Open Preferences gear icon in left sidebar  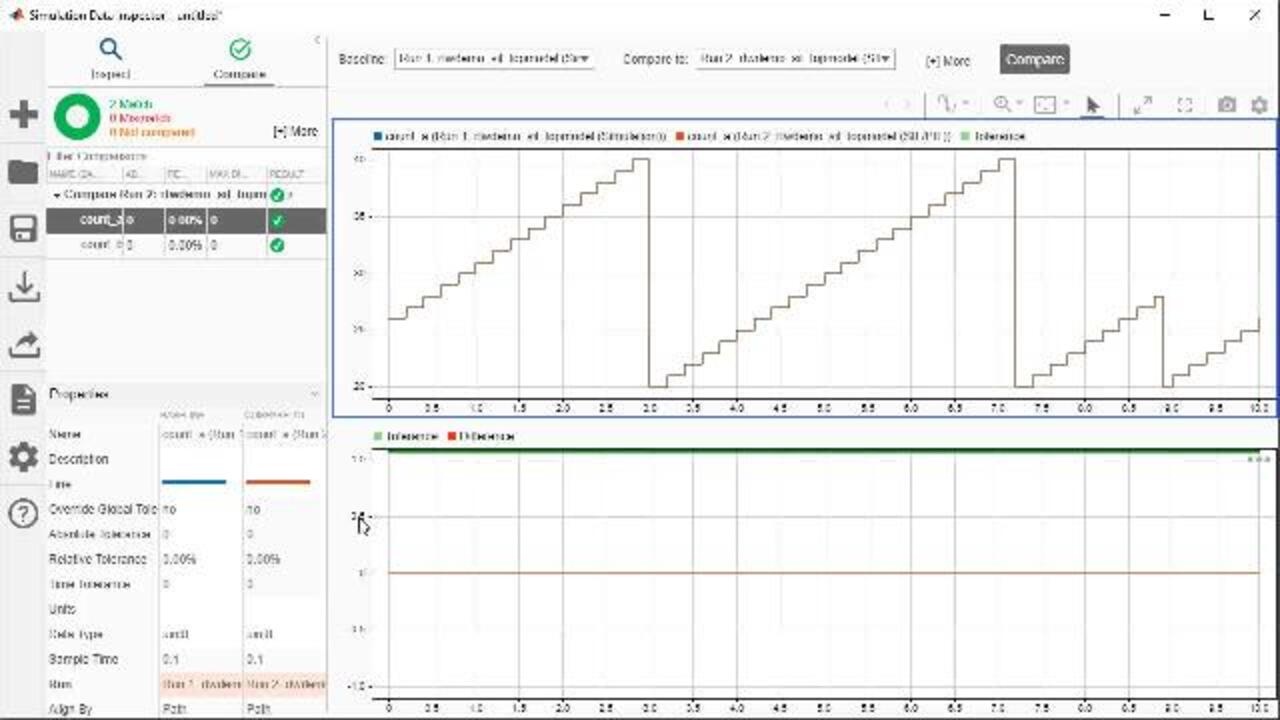coord(23,457)
